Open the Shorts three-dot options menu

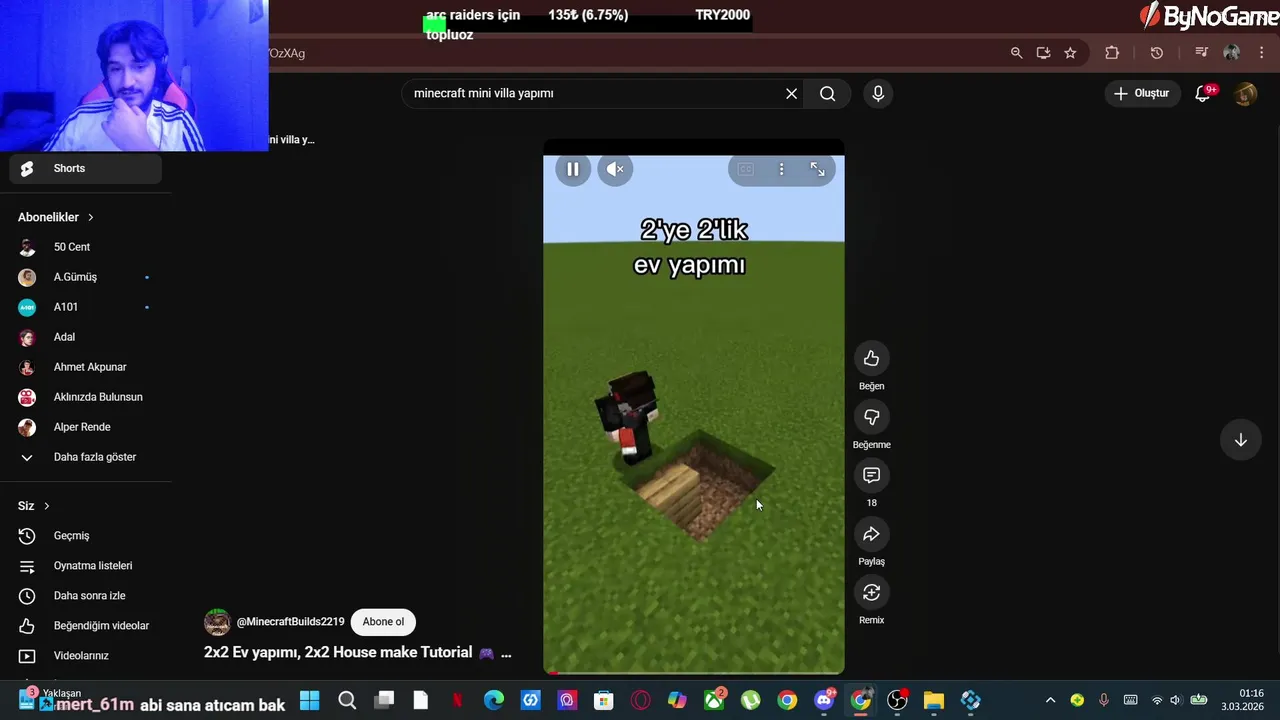coord(781,169)
